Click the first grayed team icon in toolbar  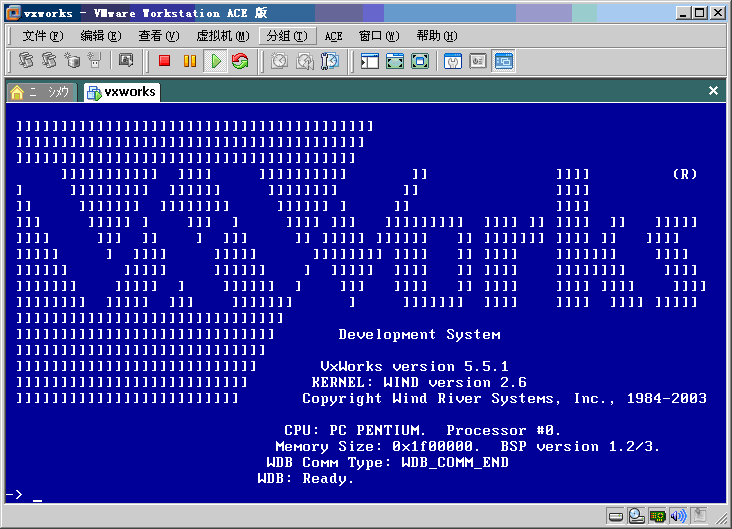[x=26, y=61]
